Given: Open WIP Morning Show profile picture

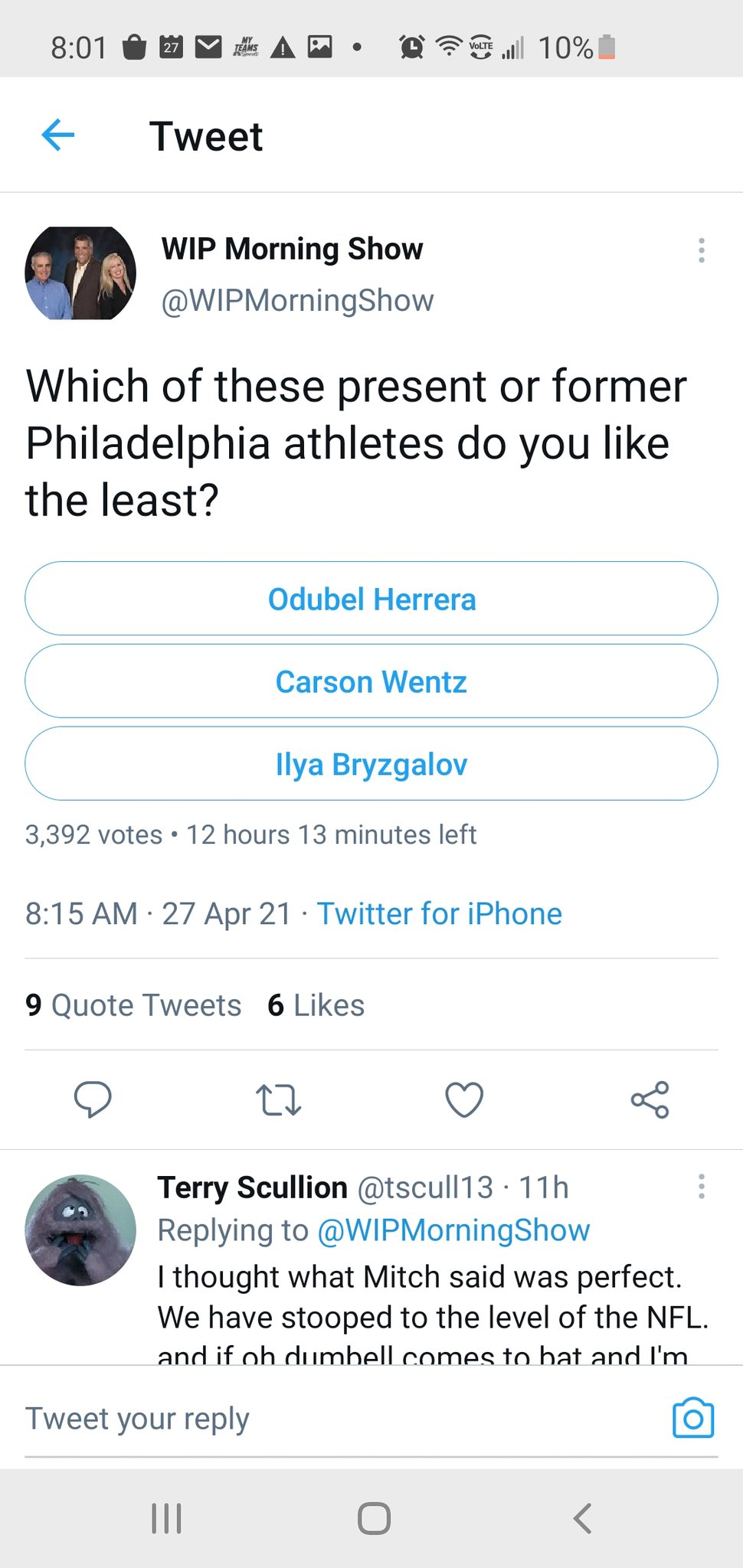Looking at the screenshot, I should point(80,273).
